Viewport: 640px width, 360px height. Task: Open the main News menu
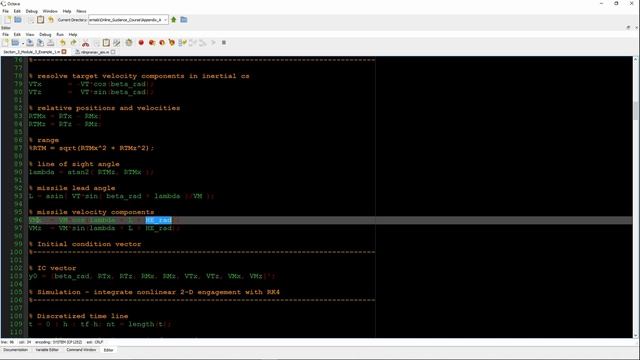click(x=81, y=11)
